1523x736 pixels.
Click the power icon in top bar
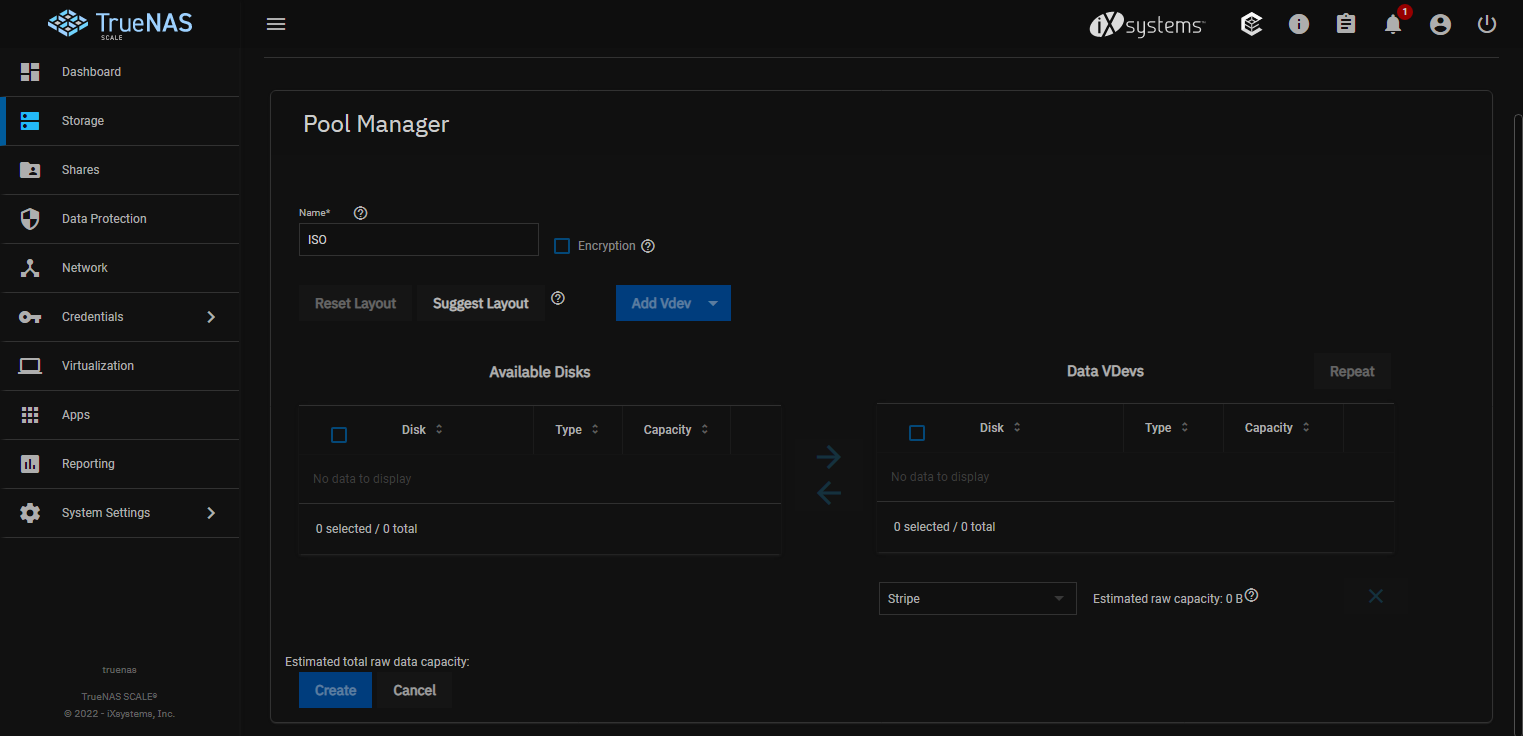(1487, 24)
